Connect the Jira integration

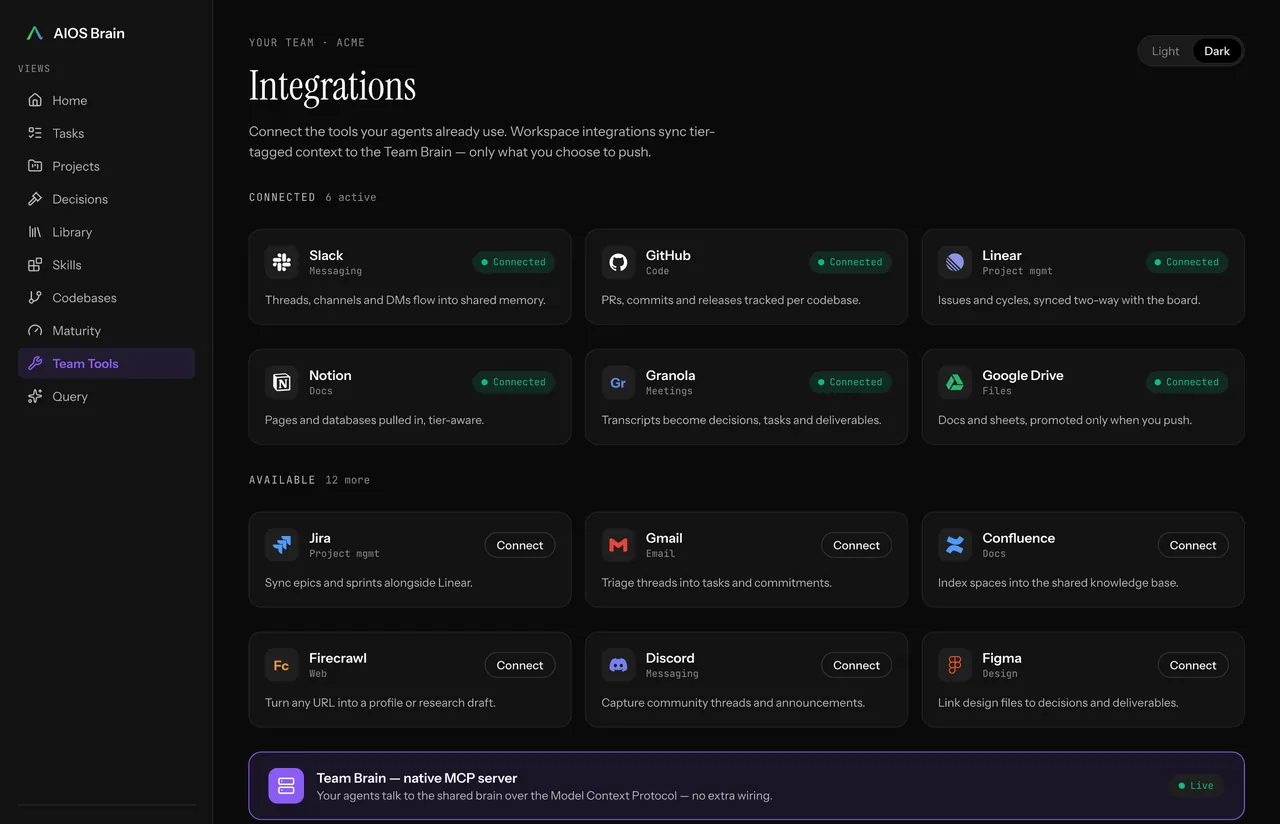click(520, 545)
